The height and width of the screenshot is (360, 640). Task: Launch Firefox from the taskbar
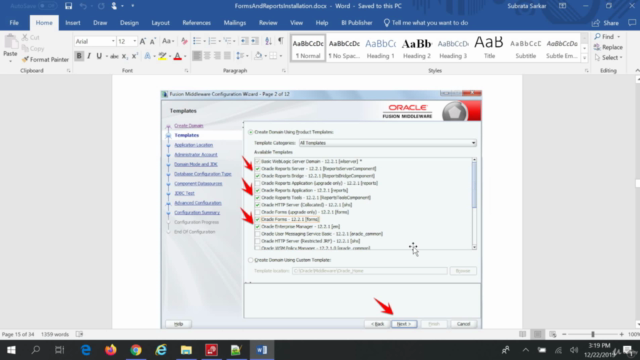(111, 350)
